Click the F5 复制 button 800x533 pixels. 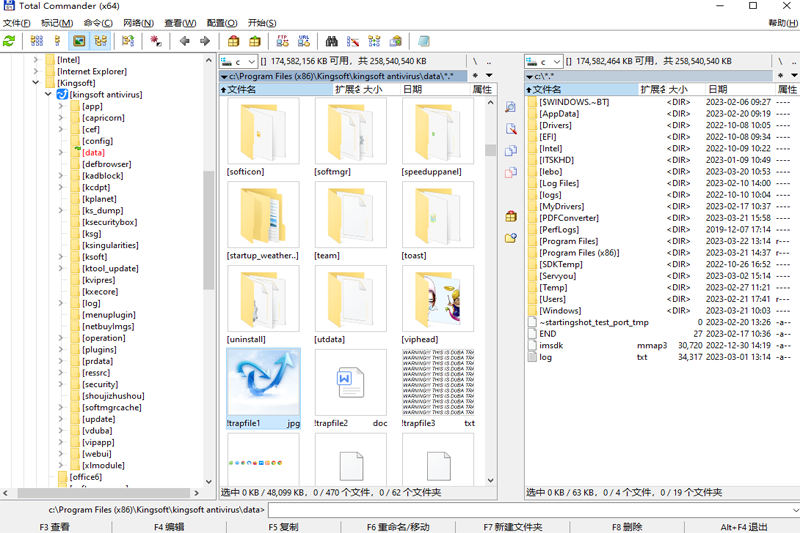283,527
